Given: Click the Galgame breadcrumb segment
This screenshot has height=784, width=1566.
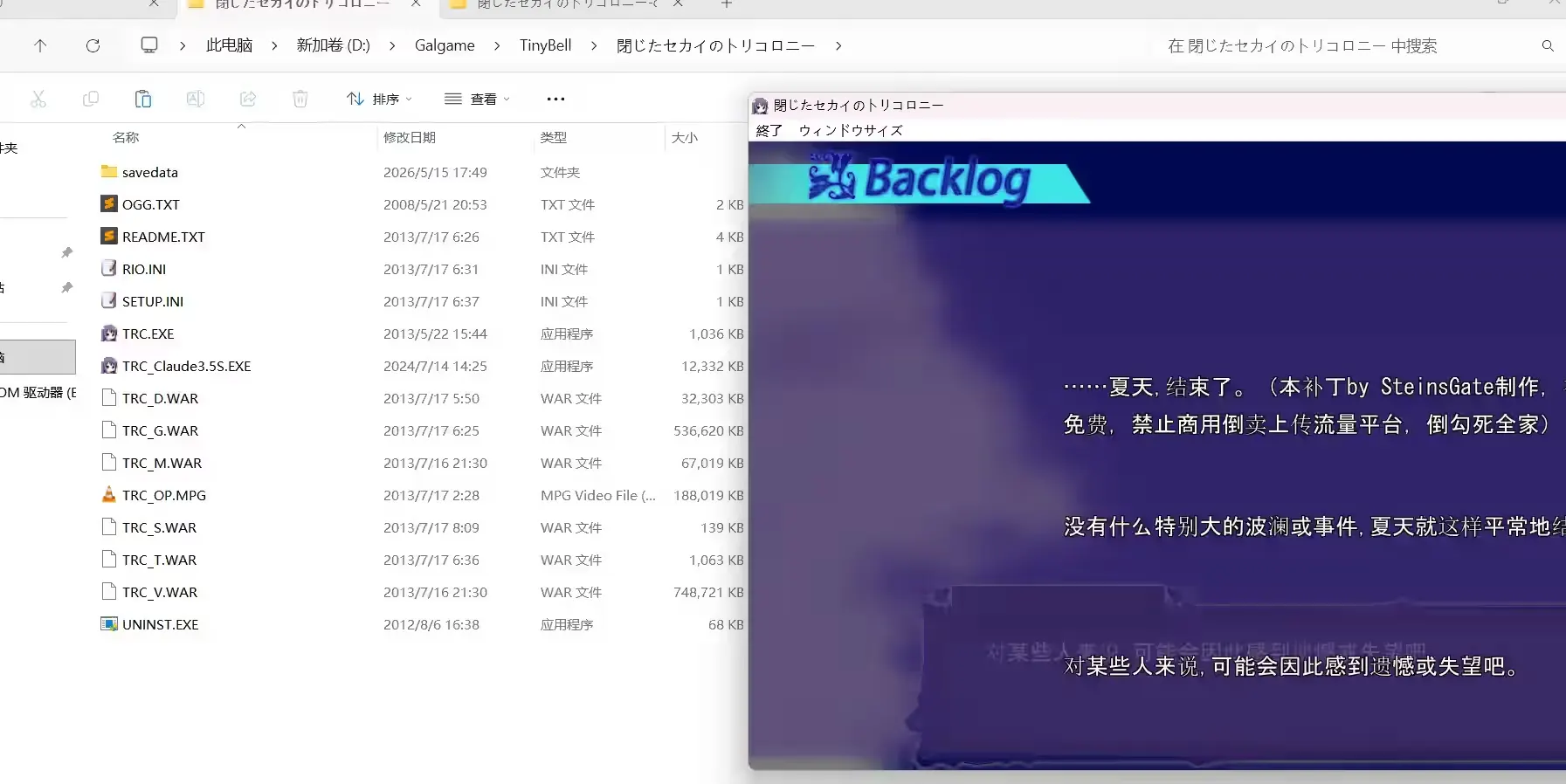Looking at the screenshot, I should 445,45.
